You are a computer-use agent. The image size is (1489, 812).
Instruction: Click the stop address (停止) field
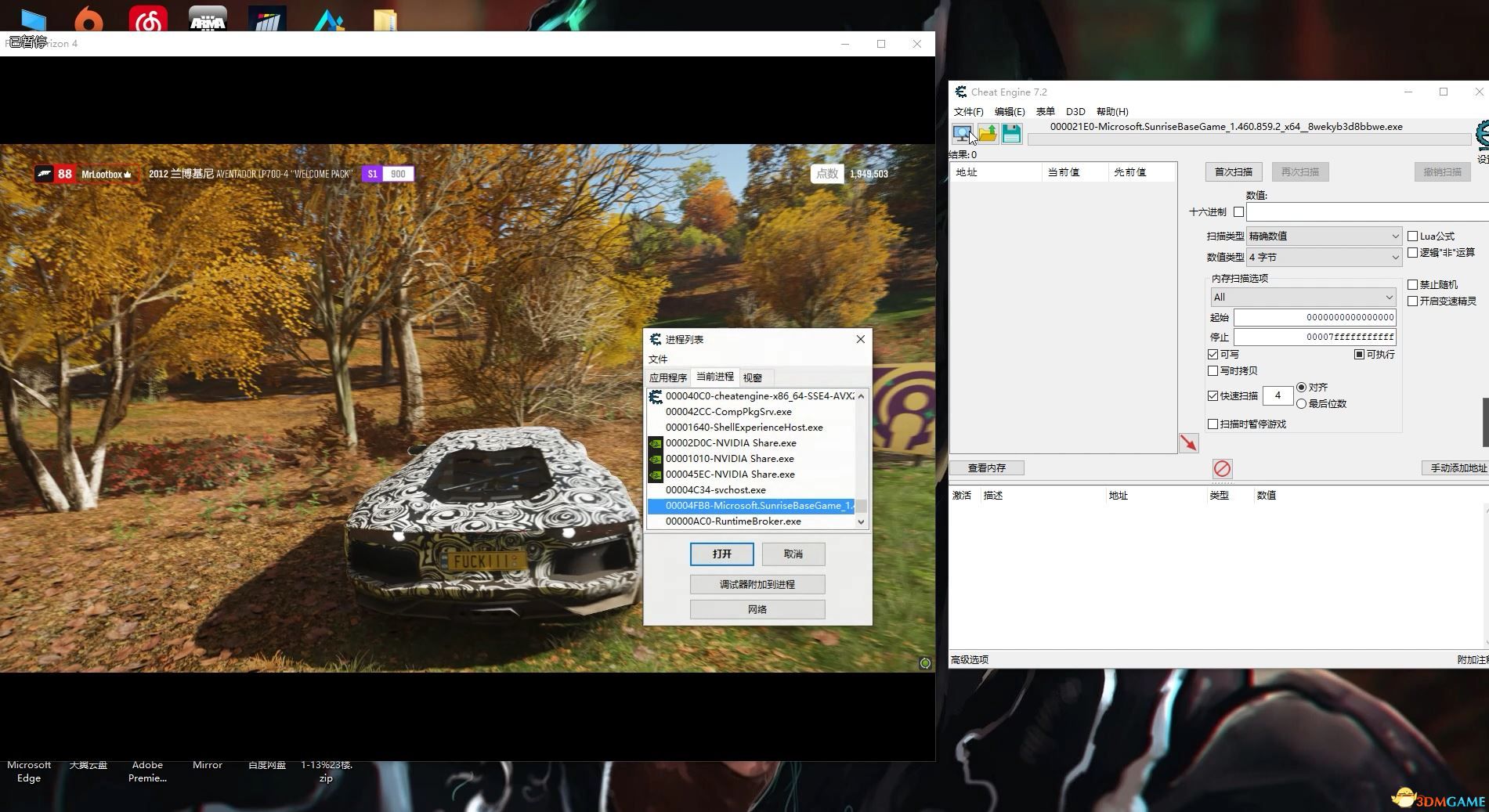(x=1314, y=337)
